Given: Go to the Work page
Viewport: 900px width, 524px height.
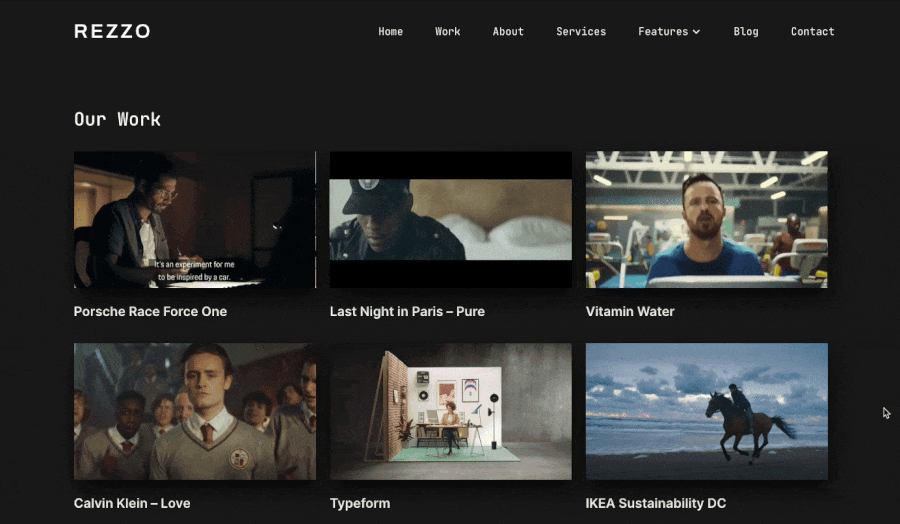Looking at the screenshot, I should click(448, 32).
